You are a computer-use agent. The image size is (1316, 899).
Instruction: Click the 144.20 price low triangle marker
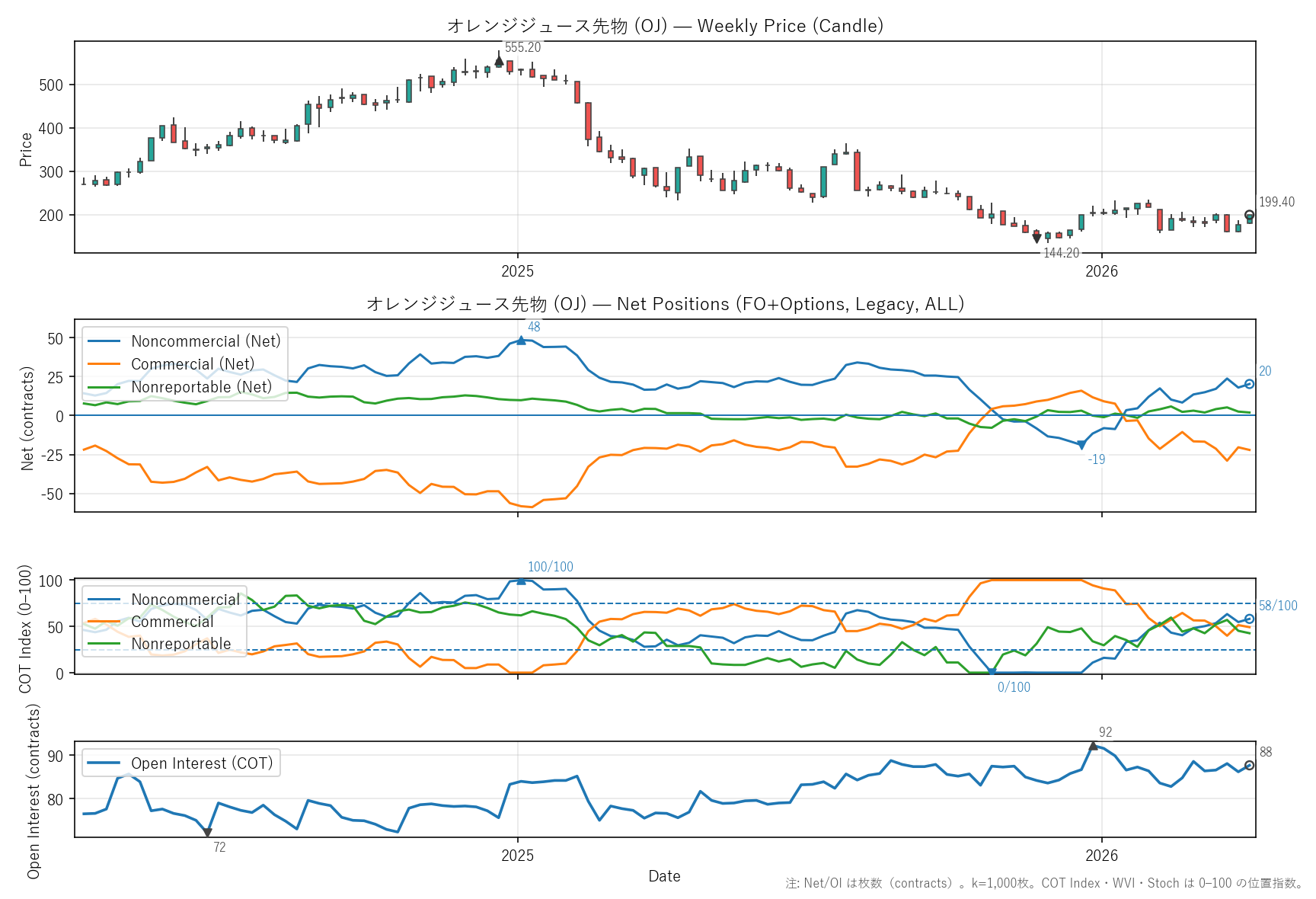tap(1037, 238)
